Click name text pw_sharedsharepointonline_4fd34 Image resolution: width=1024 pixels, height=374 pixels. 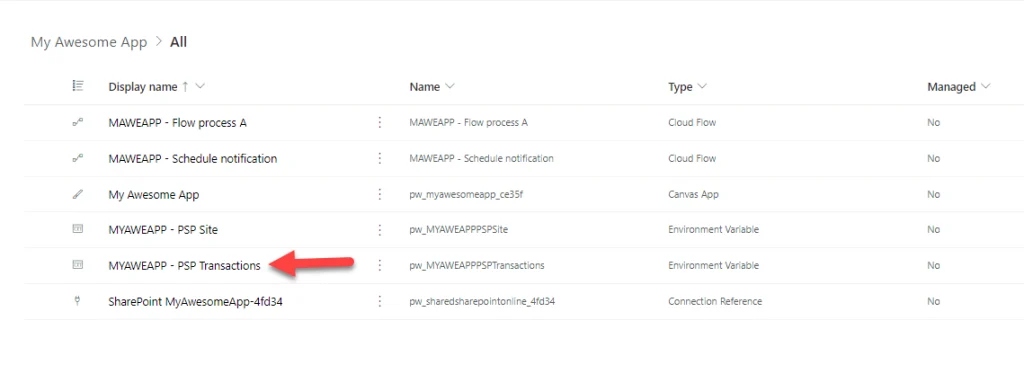(x=482, y=302)
